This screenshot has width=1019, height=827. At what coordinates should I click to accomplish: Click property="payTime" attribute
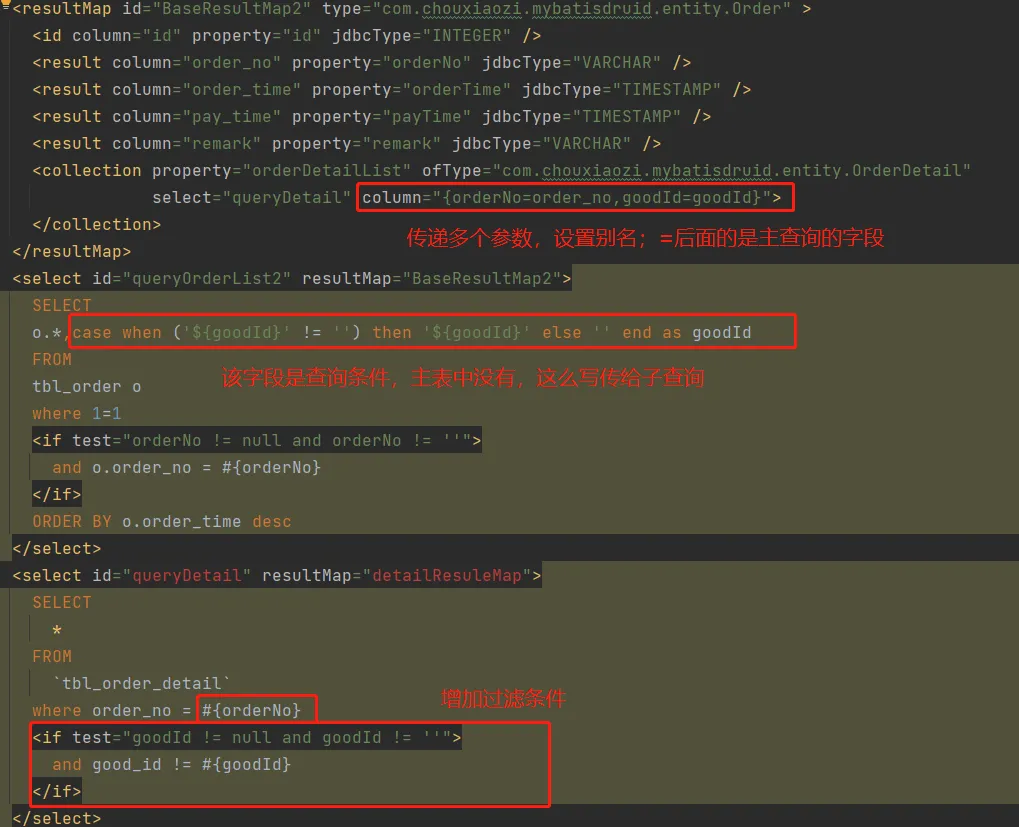(x=381, y=116)
